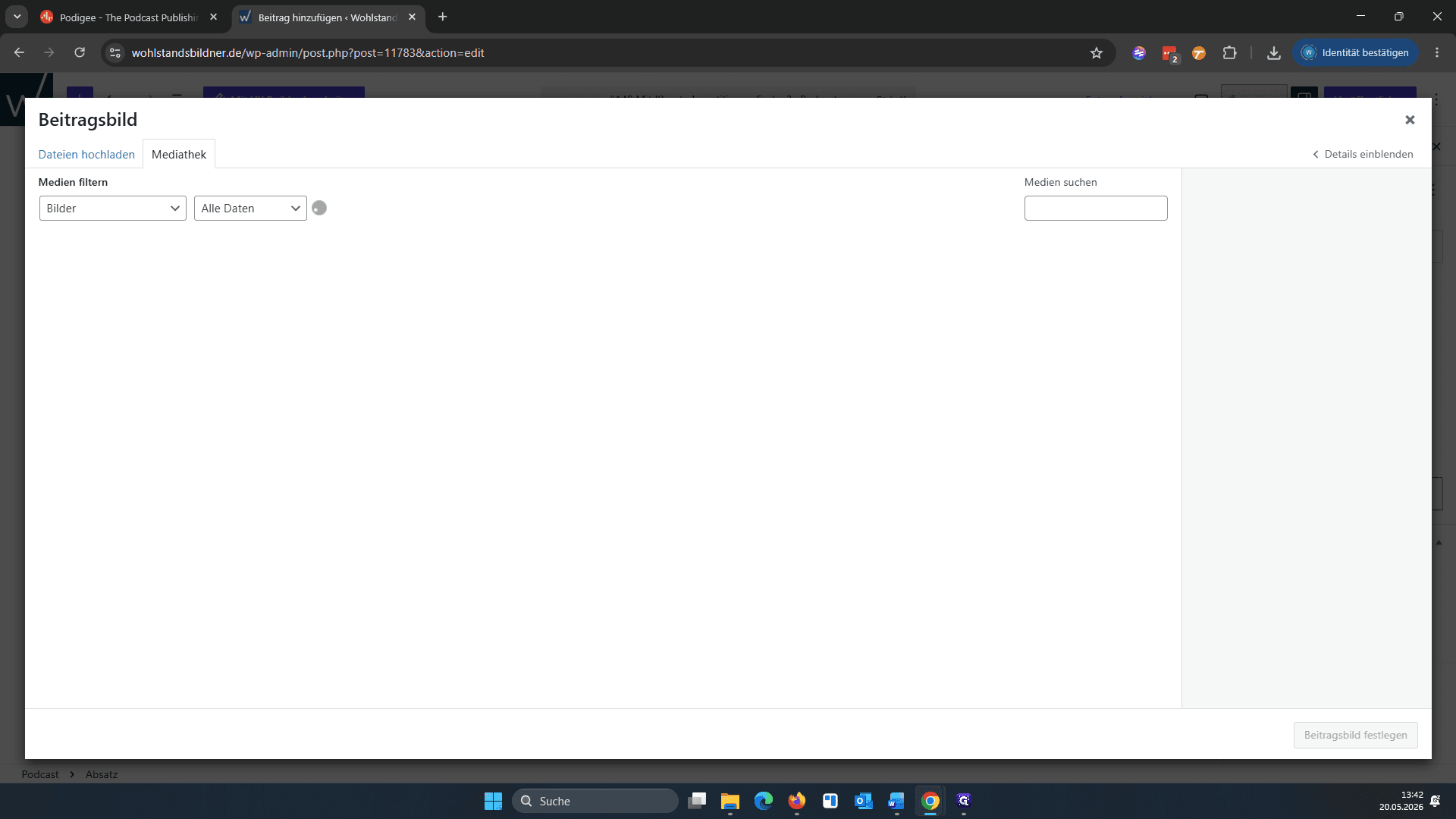Open Chrome downloads icon

coord(1274,53)
